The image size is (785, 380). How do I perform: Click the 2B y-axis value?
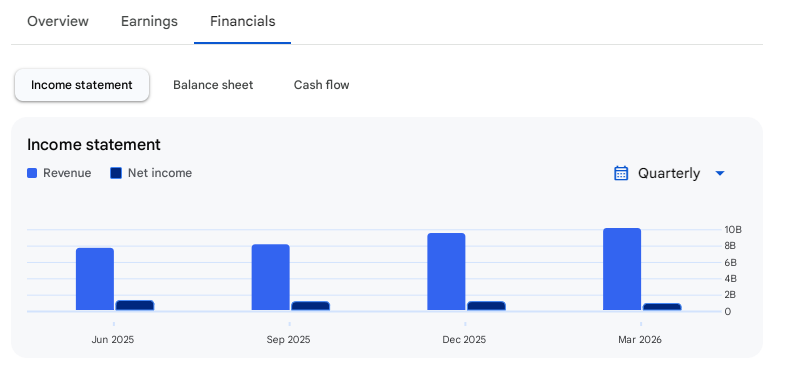point(730,295)
